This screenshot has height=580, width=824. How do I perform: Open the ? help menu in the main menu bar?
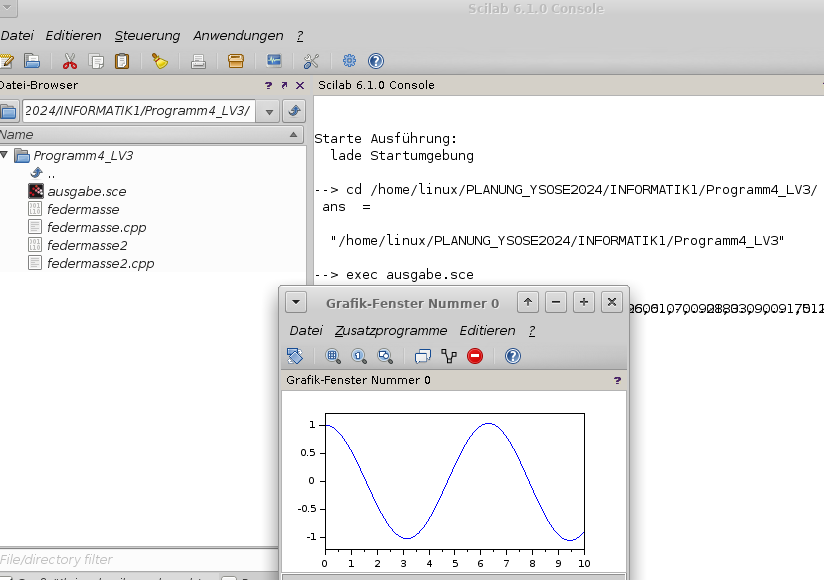click(x=300, y=36)
